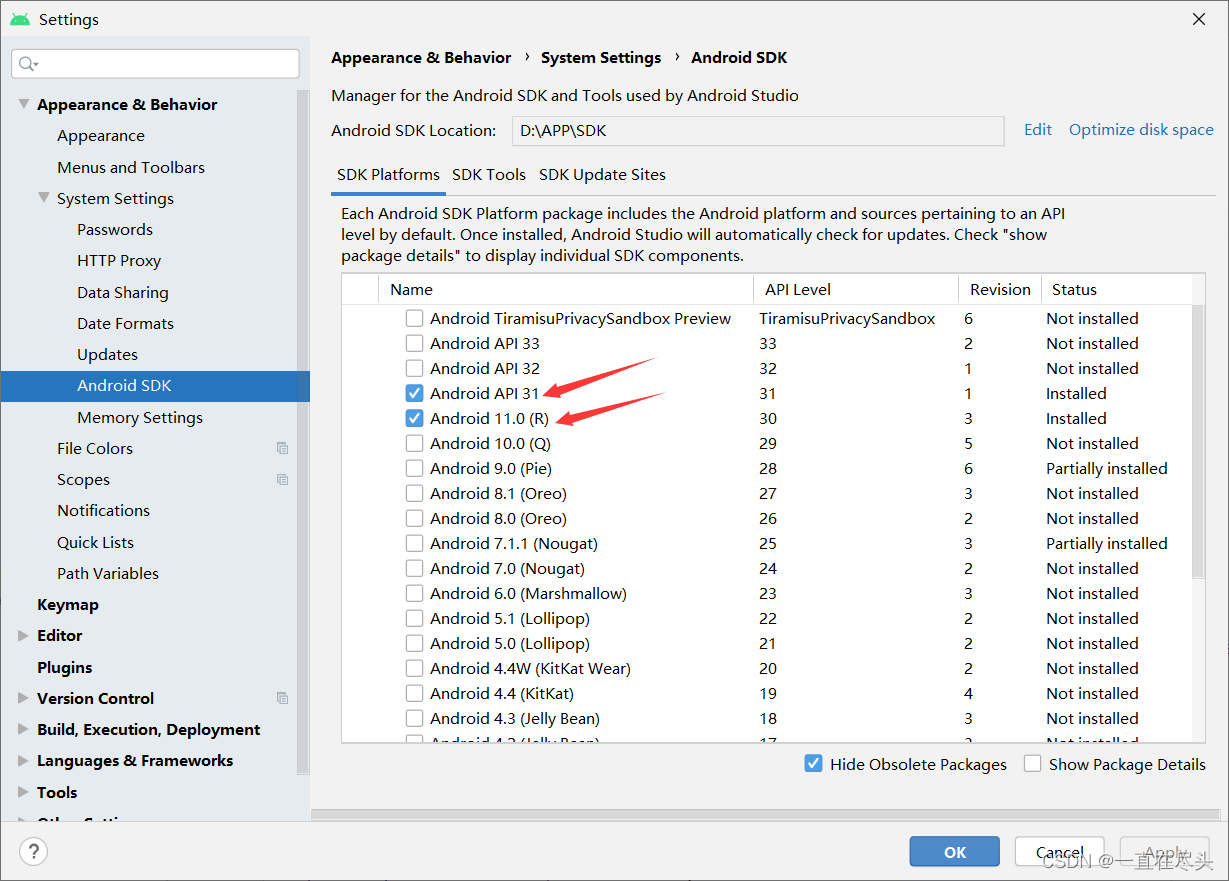Click the project-level icon beside Version Control

point(283,698)
